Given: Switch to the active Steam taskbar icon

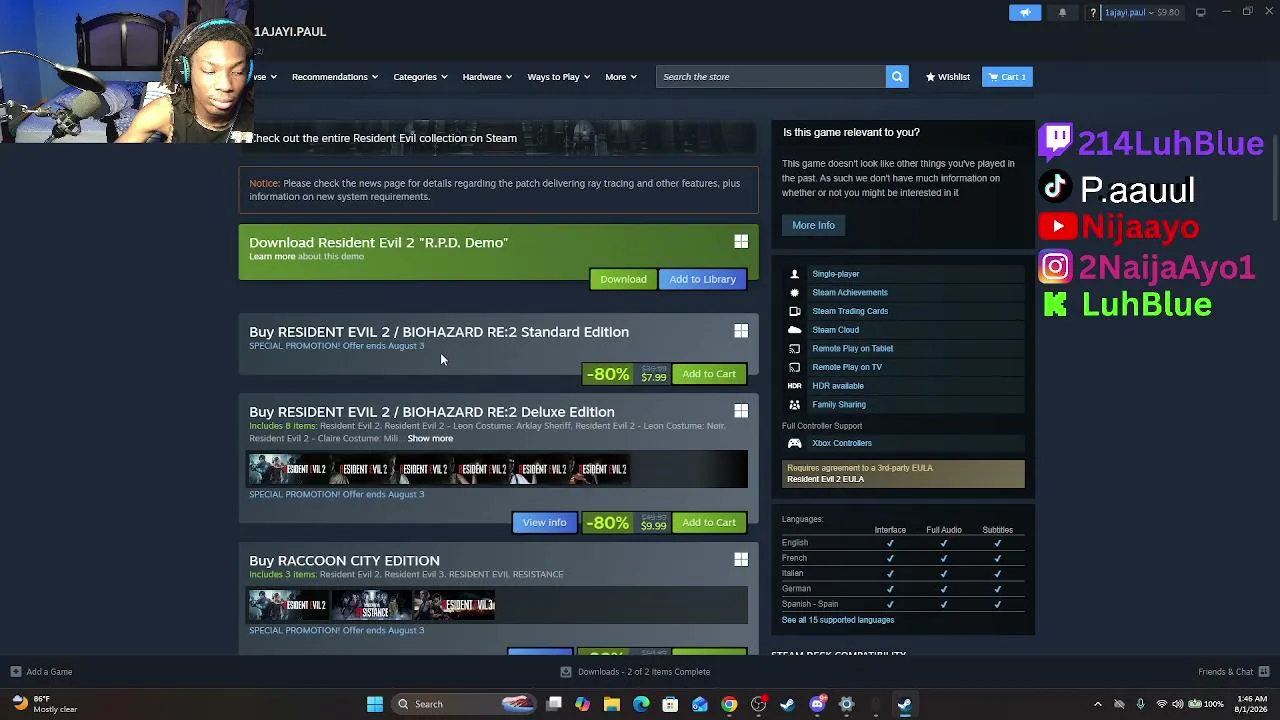Looking at the screenshot, I should pos(905,704).
